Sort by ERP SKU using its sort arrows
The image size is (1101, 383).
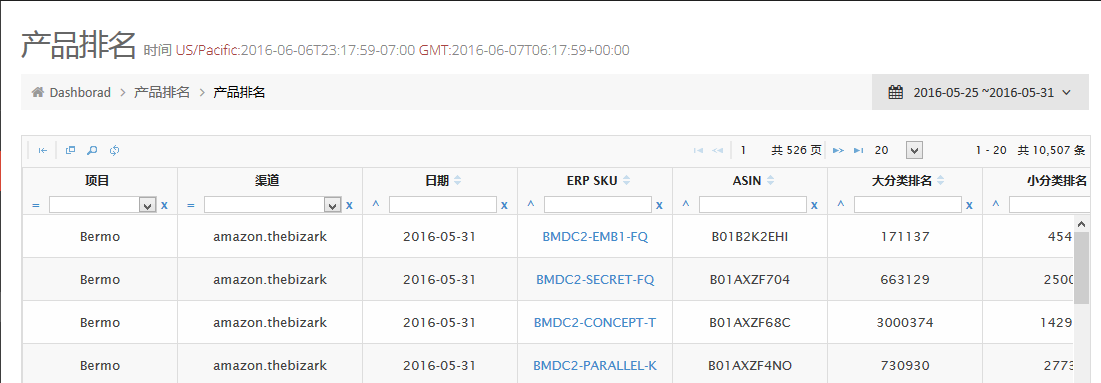point(626,181)
